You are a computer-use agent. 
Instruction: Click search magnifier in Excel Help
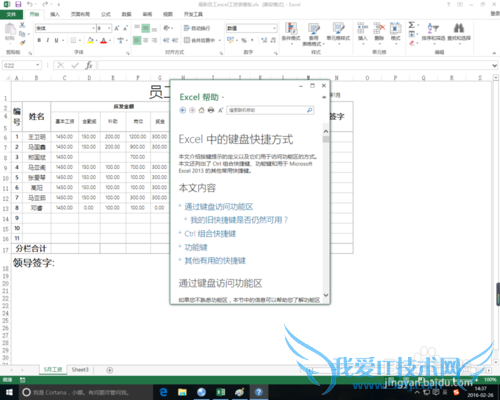coord(309,110)
